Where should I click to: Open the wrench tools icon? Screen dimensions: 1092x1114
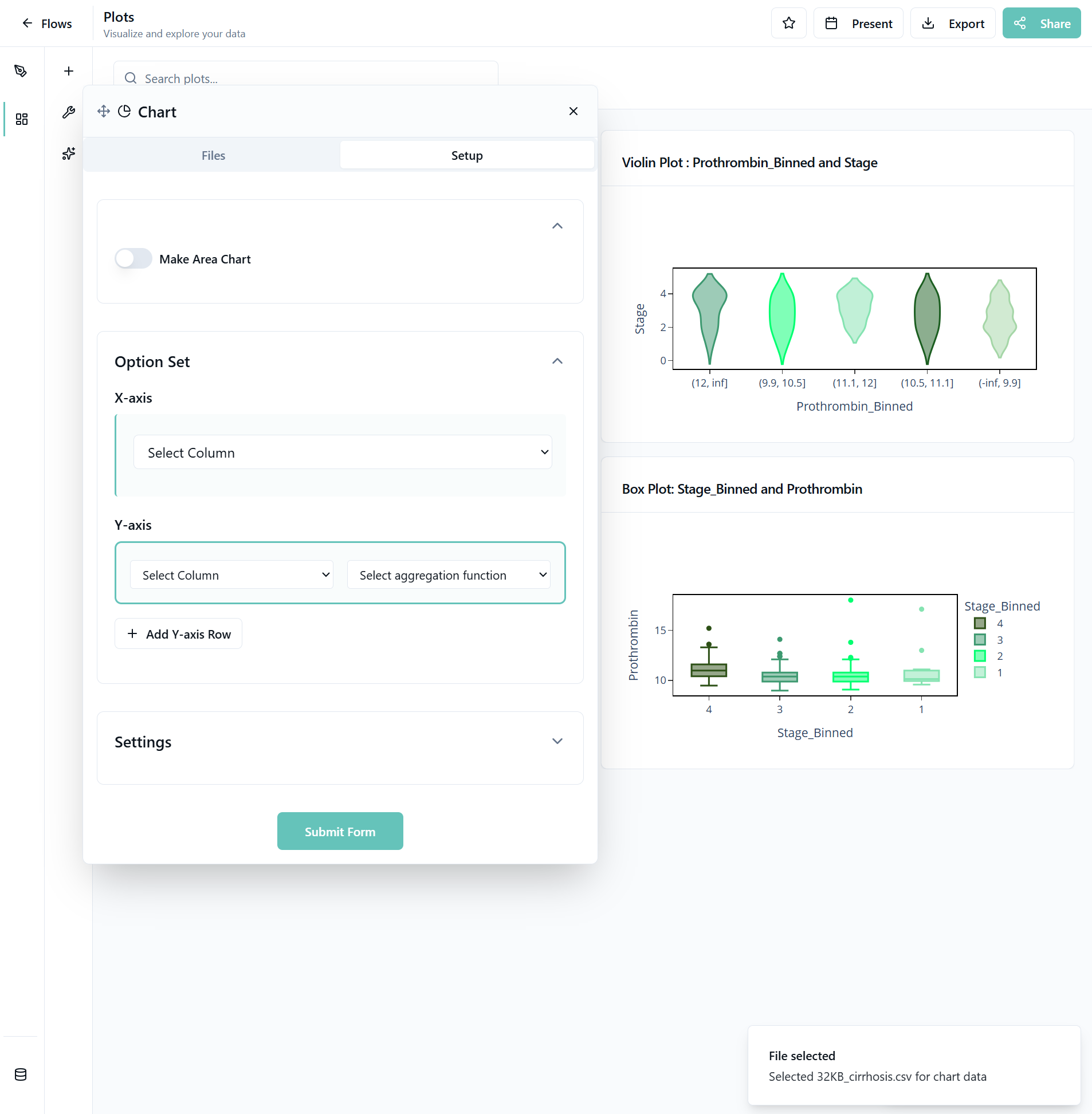[69, 112]
